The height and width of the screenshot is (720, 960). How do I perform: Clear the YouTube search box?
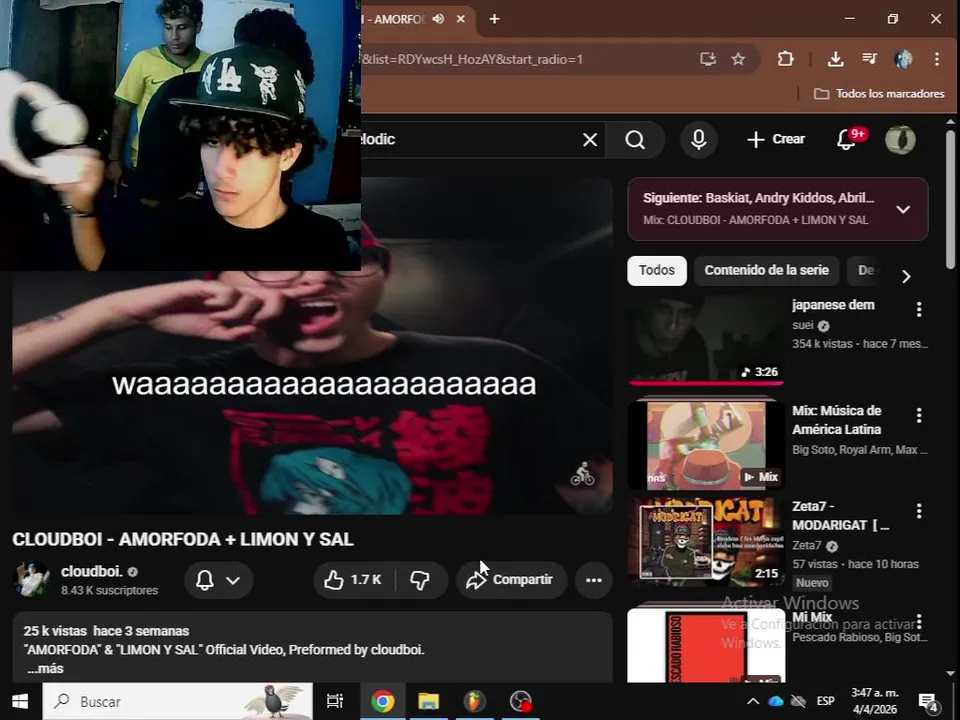[x=590, y=140]
